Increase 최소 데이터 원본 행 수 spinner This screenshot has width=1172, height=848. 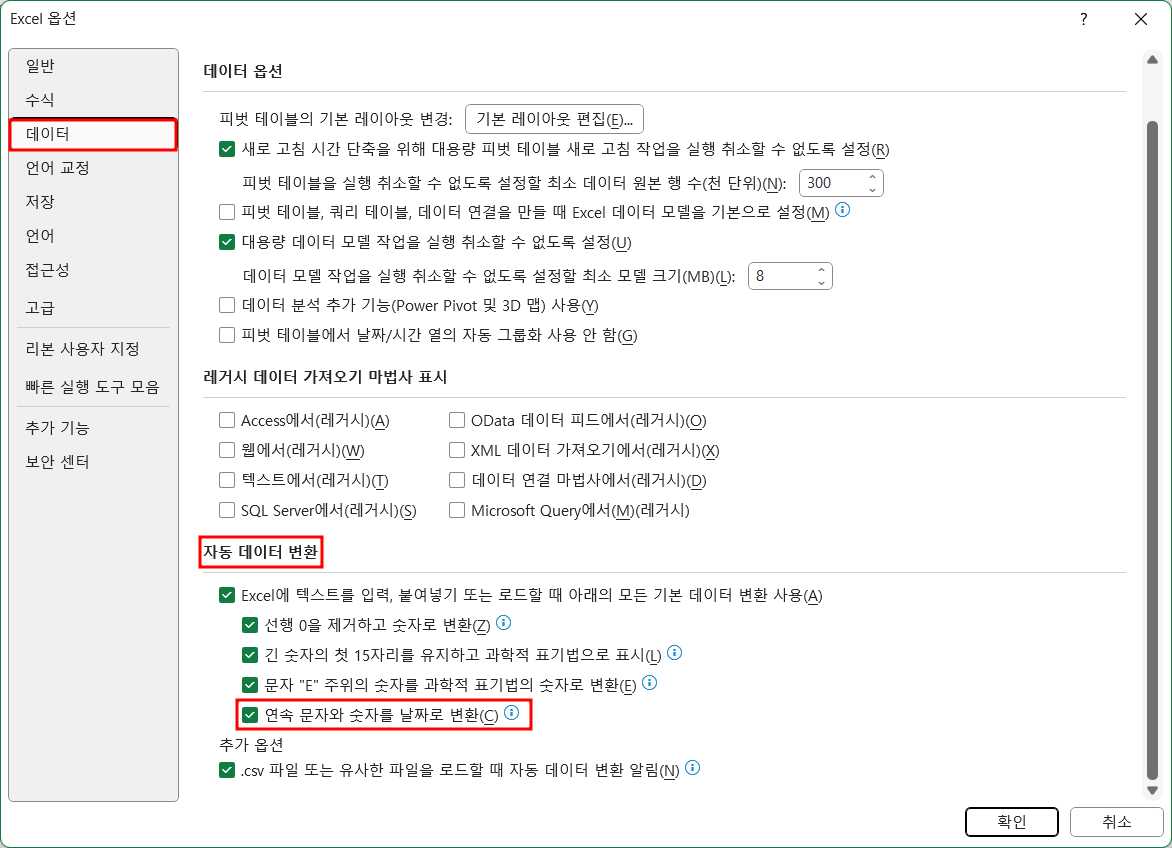872,177
